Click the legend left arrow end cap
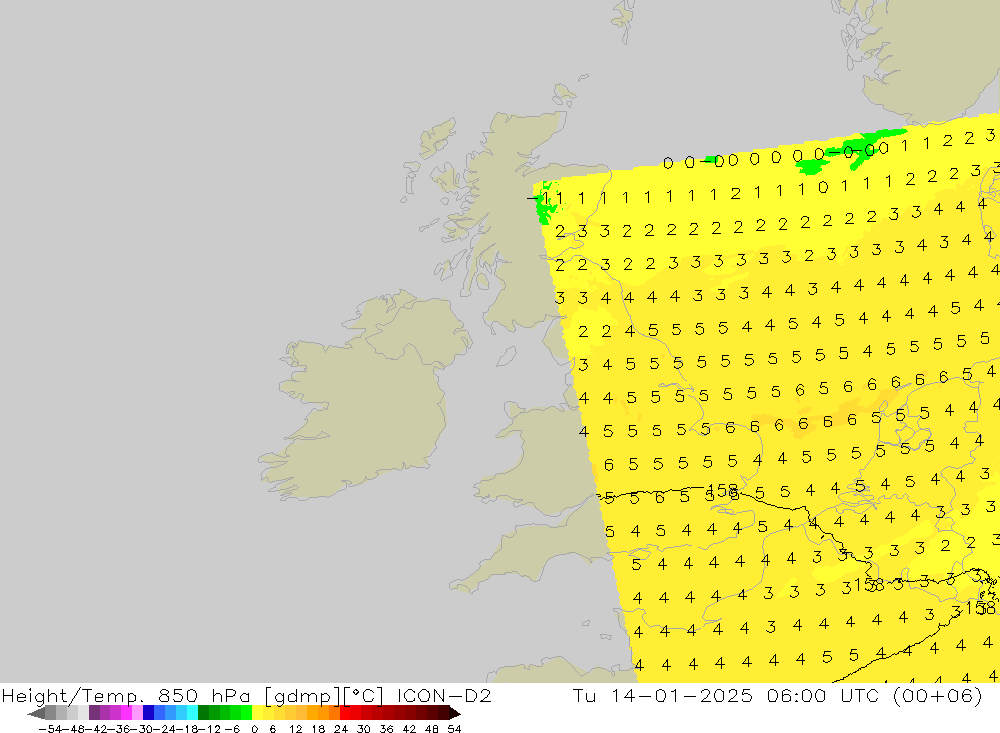Image resolution: width=1000 pixels, height=733 pixels. pos(36,713)
